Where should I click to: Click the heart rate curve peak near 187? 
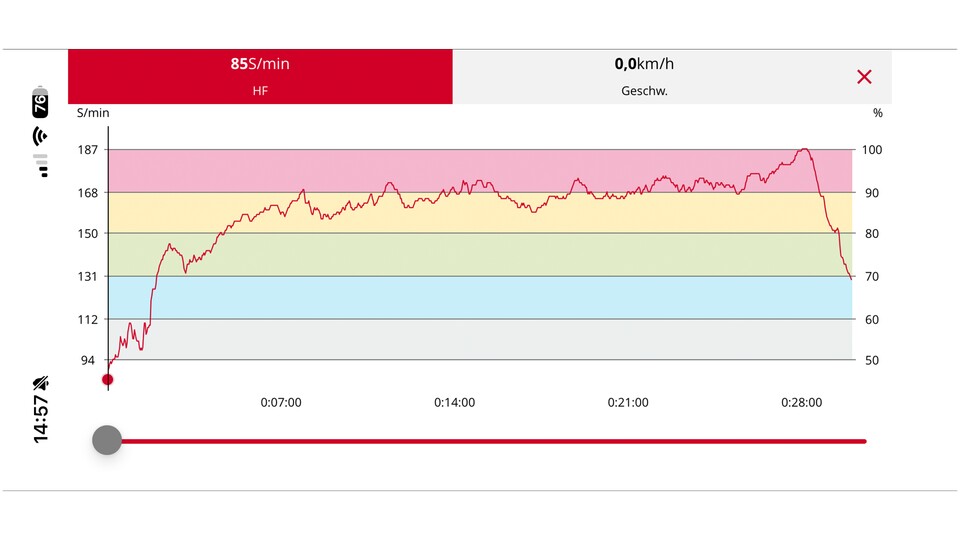(x=803, y=150)
